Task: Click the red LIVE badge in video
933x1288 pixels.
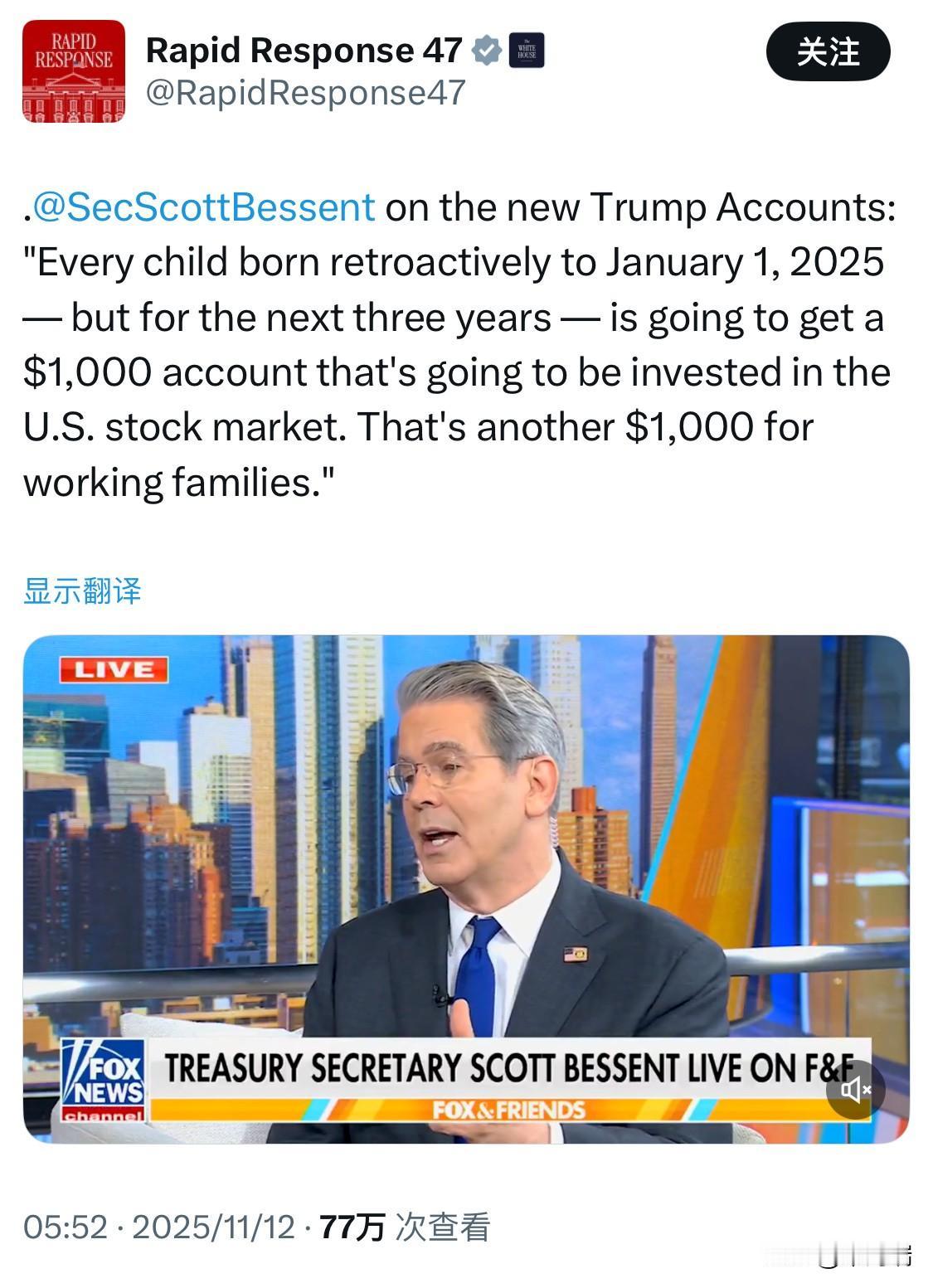Action: coord(114,669)
